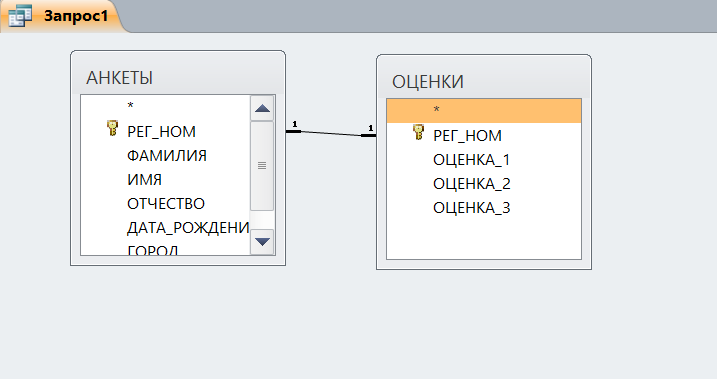The width and height of the screenshot is (717, 379).
Task: Select the ФАМИЛИЯ field
Action: (166, 155)
